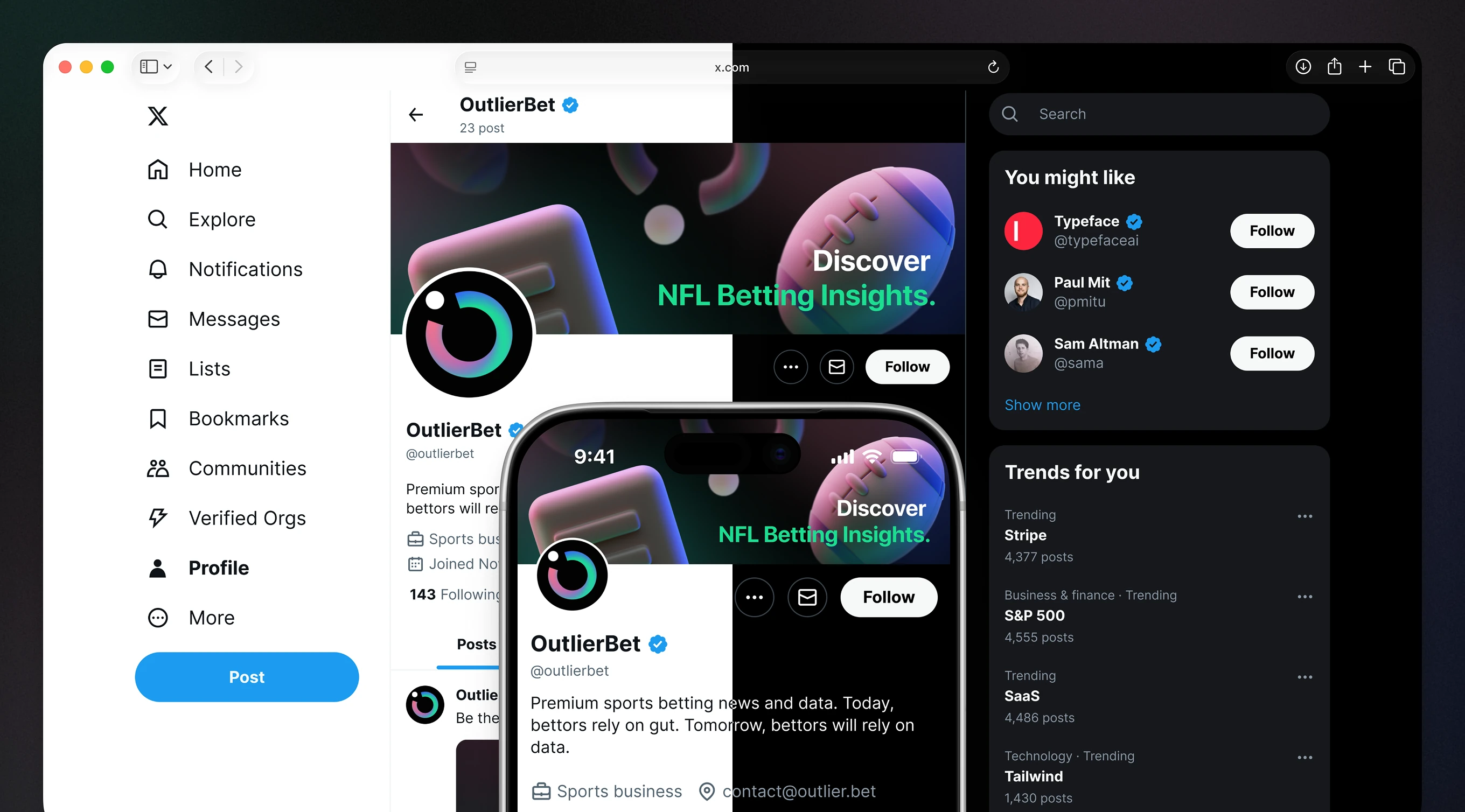Open Messages envelope in sidebar
This screenshot has height=812, width=1465.
tap(157, 319)
